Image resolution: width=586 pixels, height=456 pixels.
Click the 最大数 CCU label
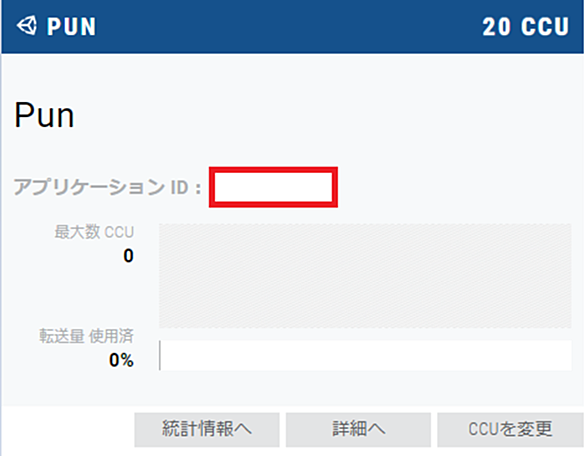[x=94, y=232]
